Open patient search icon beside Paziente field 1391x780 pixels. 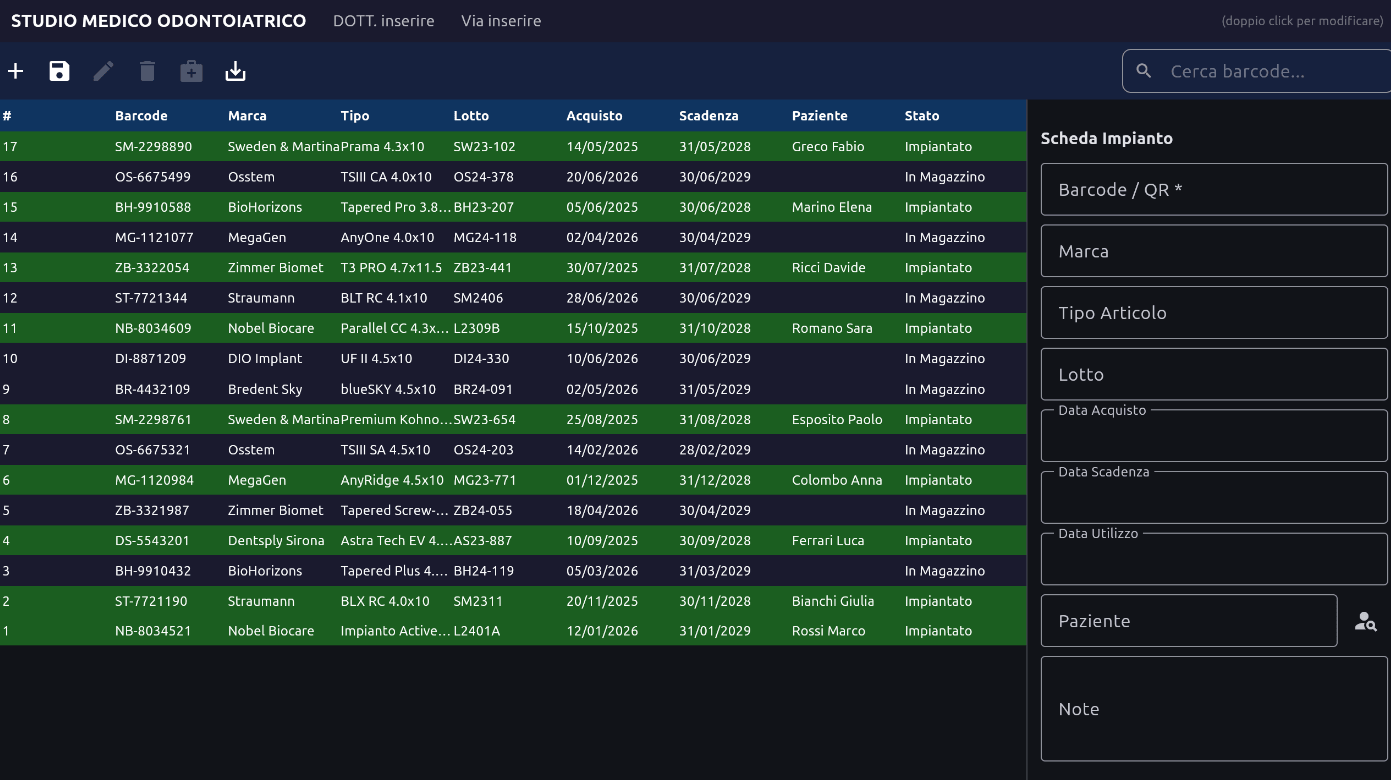(x=1365, y=621)
